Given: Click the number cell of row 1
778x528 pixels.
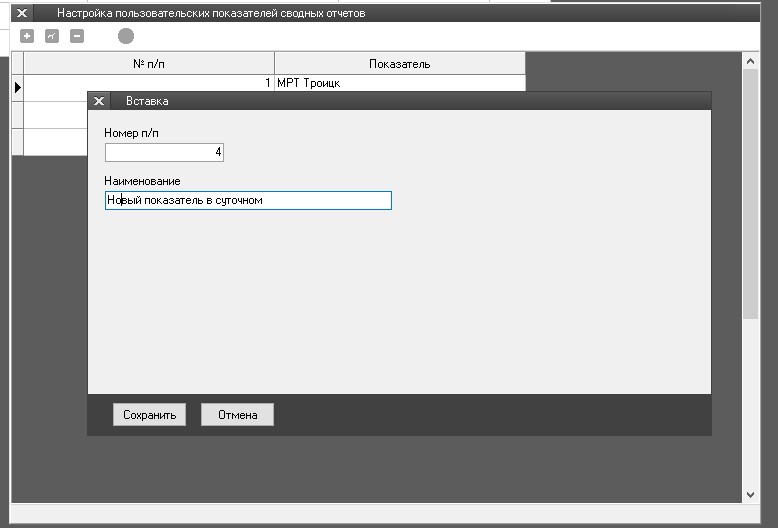Looking at the screenshot, I should coord(149,83).
